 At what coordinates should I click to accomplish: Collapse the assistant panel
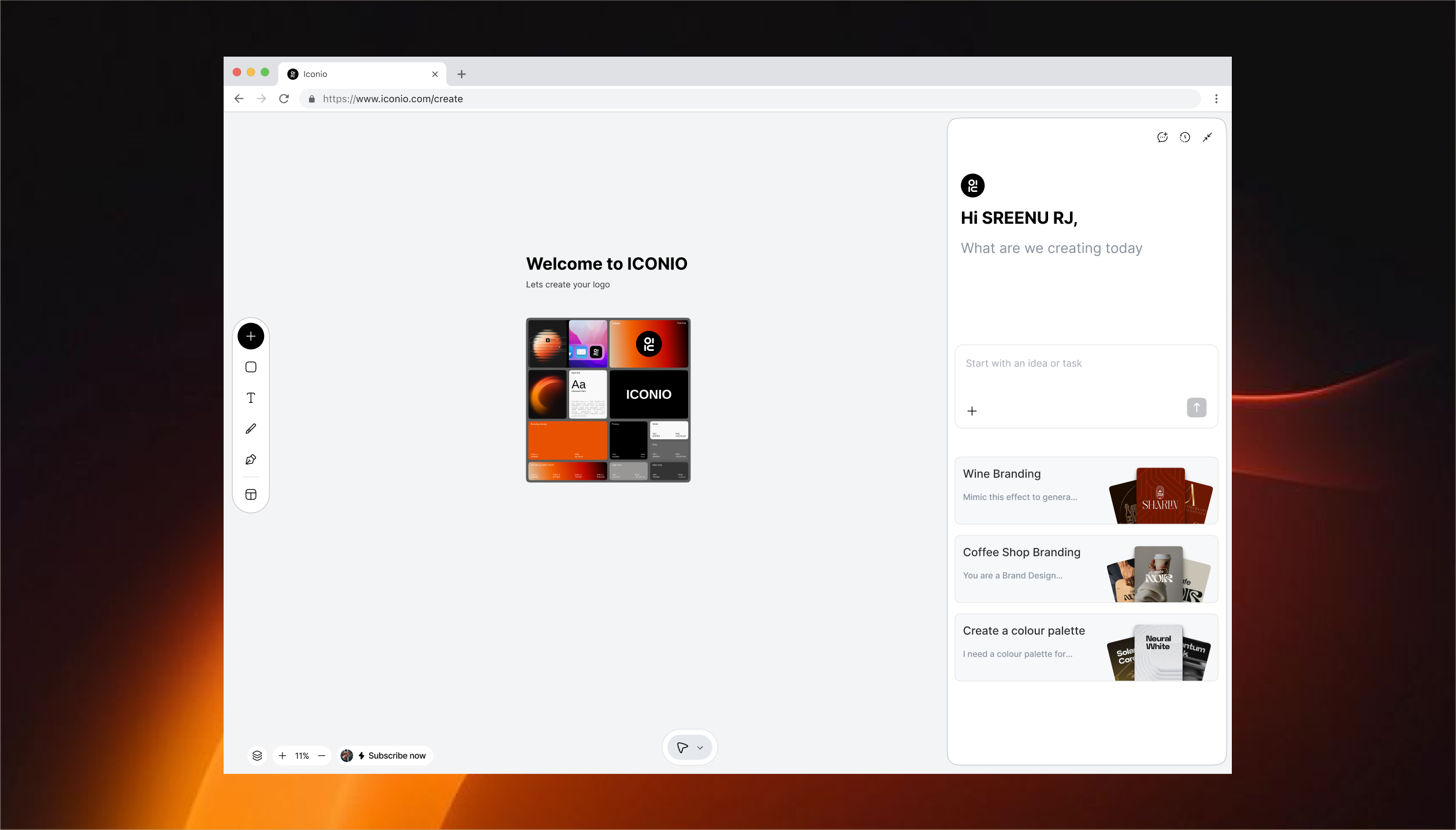1208,137
